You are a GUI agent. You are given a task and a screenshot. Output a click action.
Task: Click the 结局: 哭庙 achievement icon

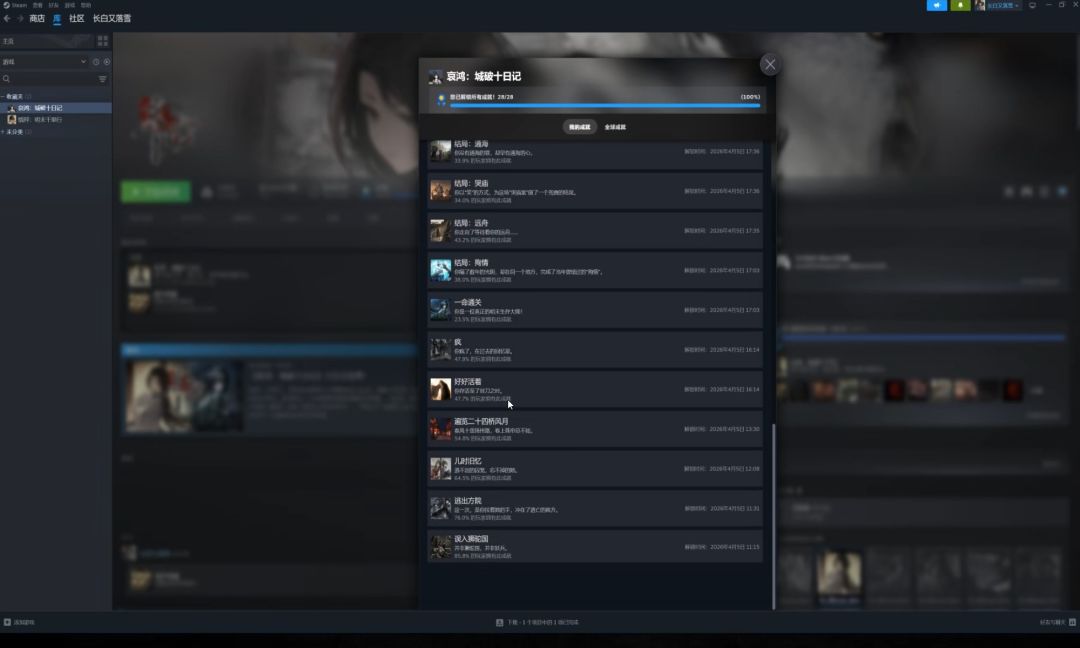(x=441, y=191)
